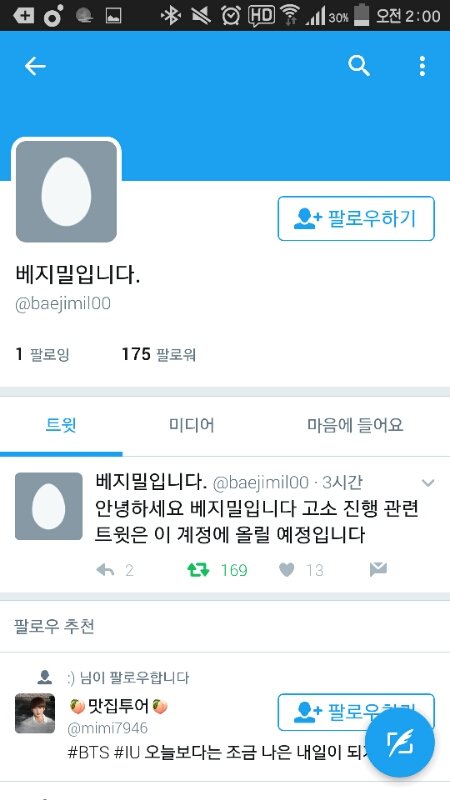Select the 트윗 tab
This screenshot has width=450, height=800.
[61, 425]
